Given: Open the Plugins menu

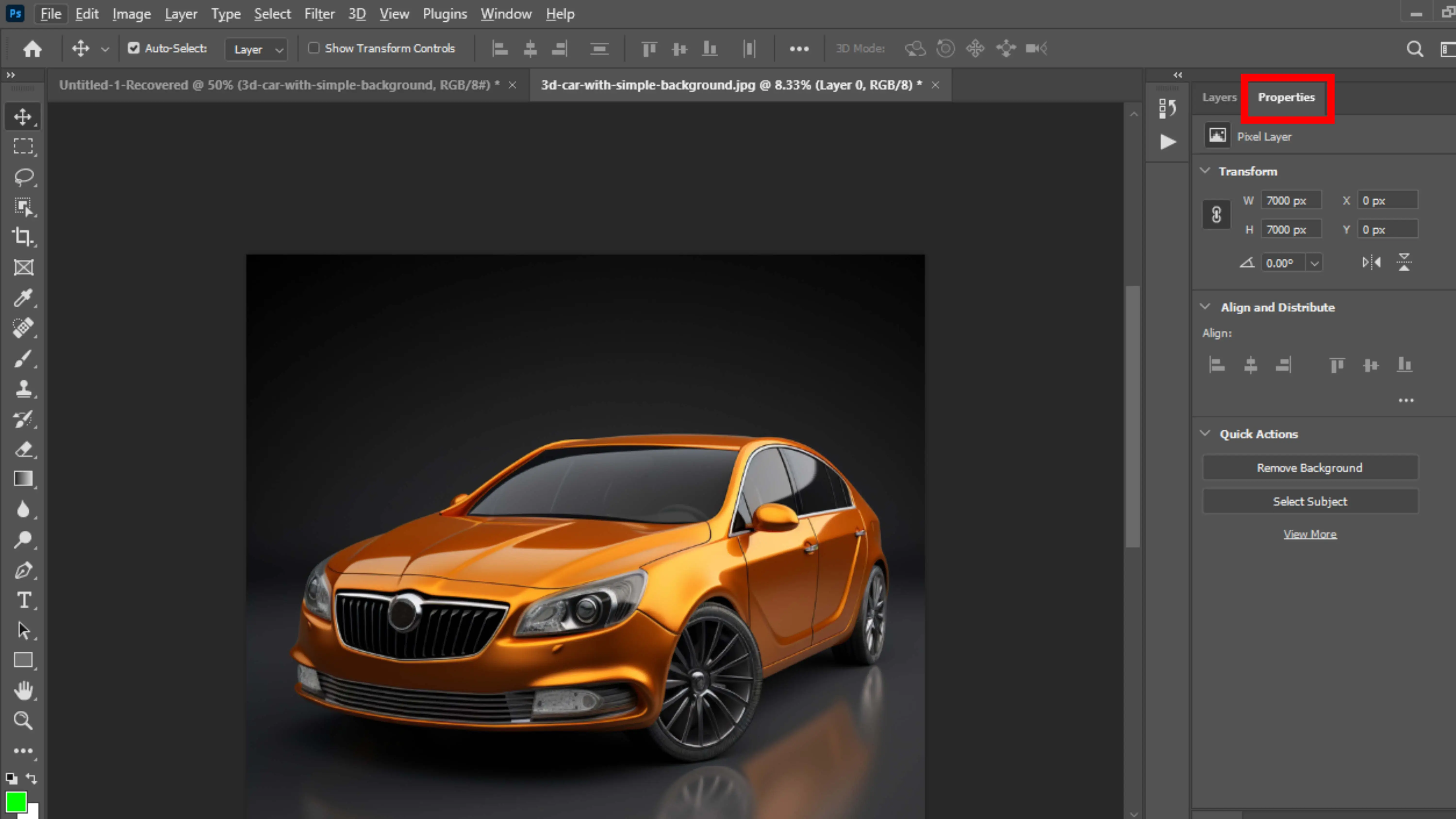Looking at the screenshot, I should click(x=445, y=14).
